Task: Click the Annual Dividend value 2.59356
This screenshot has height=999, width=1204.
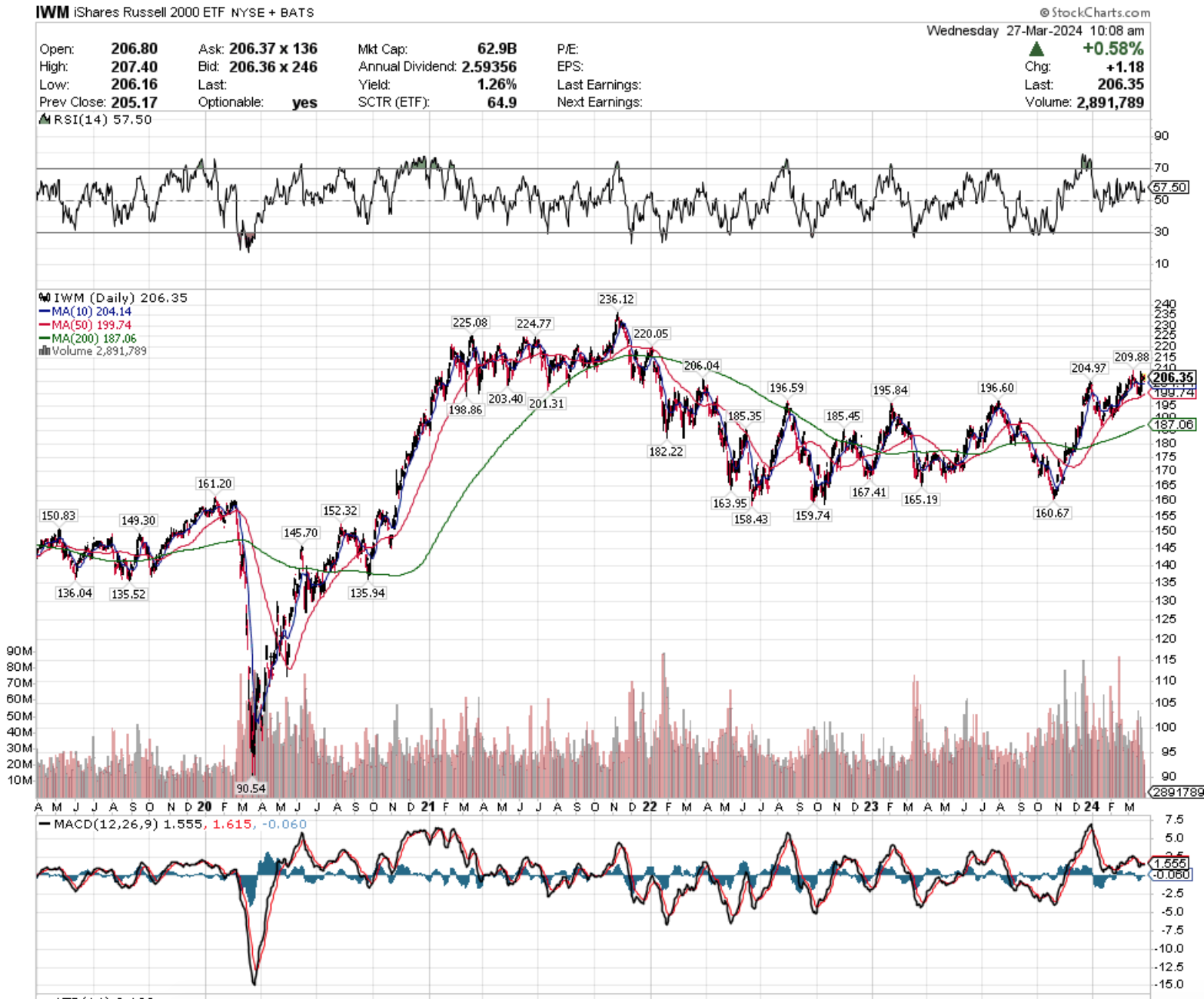Action: (x=489, y=67)
